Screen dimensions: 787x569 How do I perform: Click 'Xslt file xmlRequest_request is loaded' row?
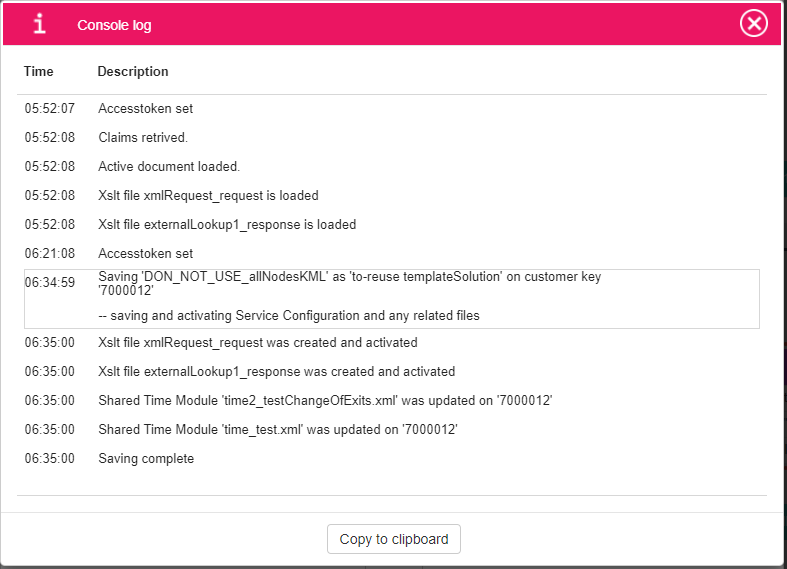(x=208, y=195)
